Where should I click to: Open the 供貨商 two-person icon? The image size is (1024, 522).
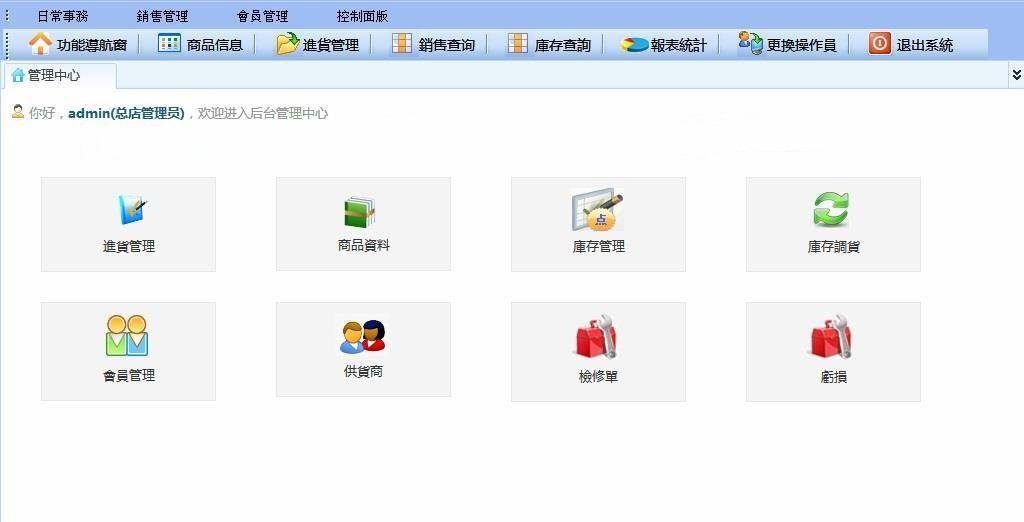(x=363, y=336)
